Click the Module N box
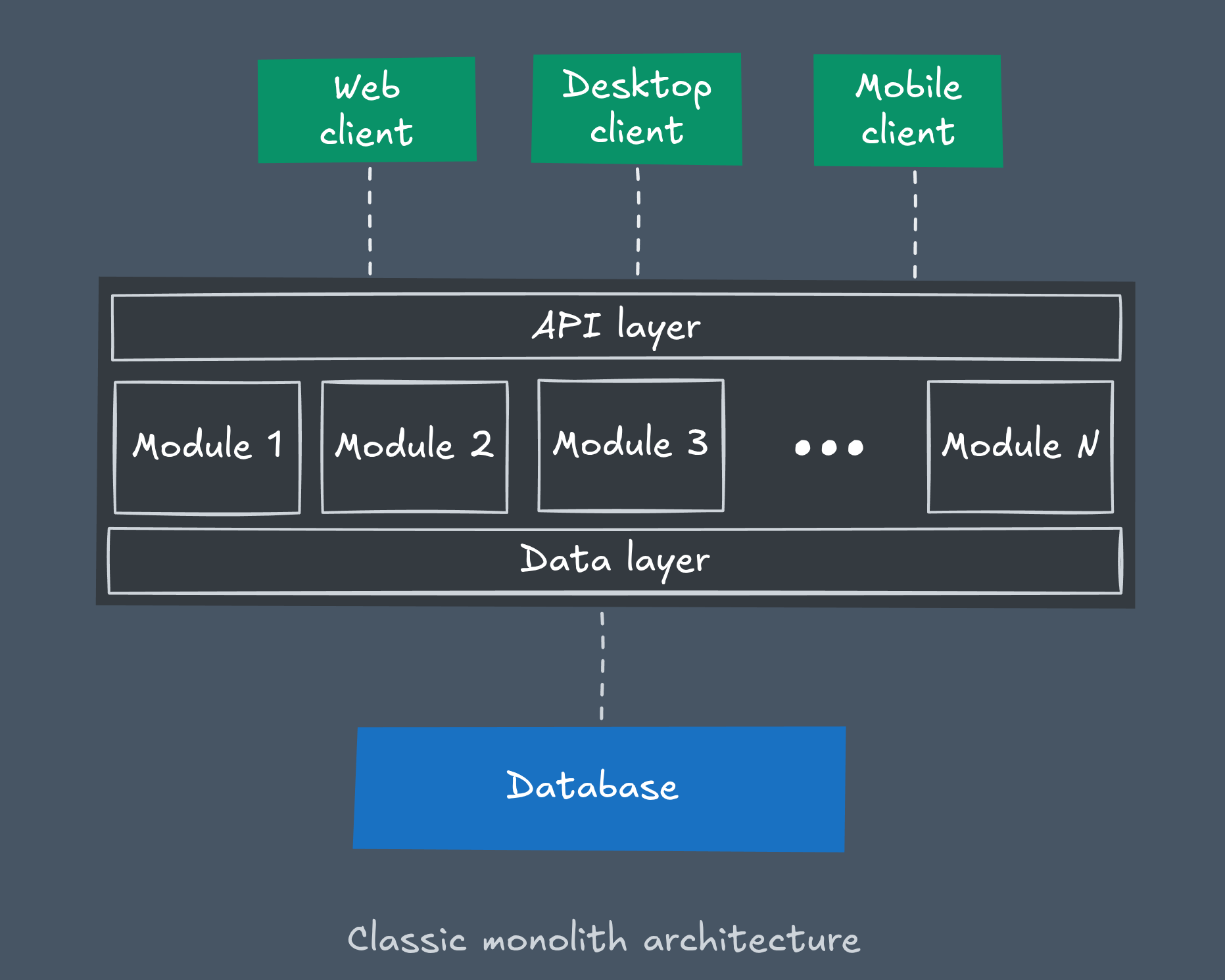The image size is (1225, 980). (x=1020, y=447)
